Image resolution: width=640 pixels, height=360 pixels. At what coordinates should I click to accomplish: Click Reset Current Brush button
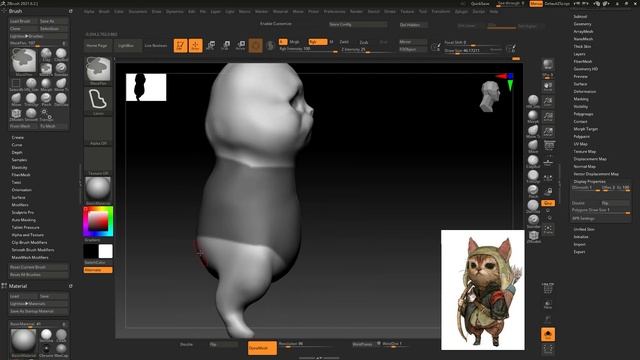tap(39, 267)
